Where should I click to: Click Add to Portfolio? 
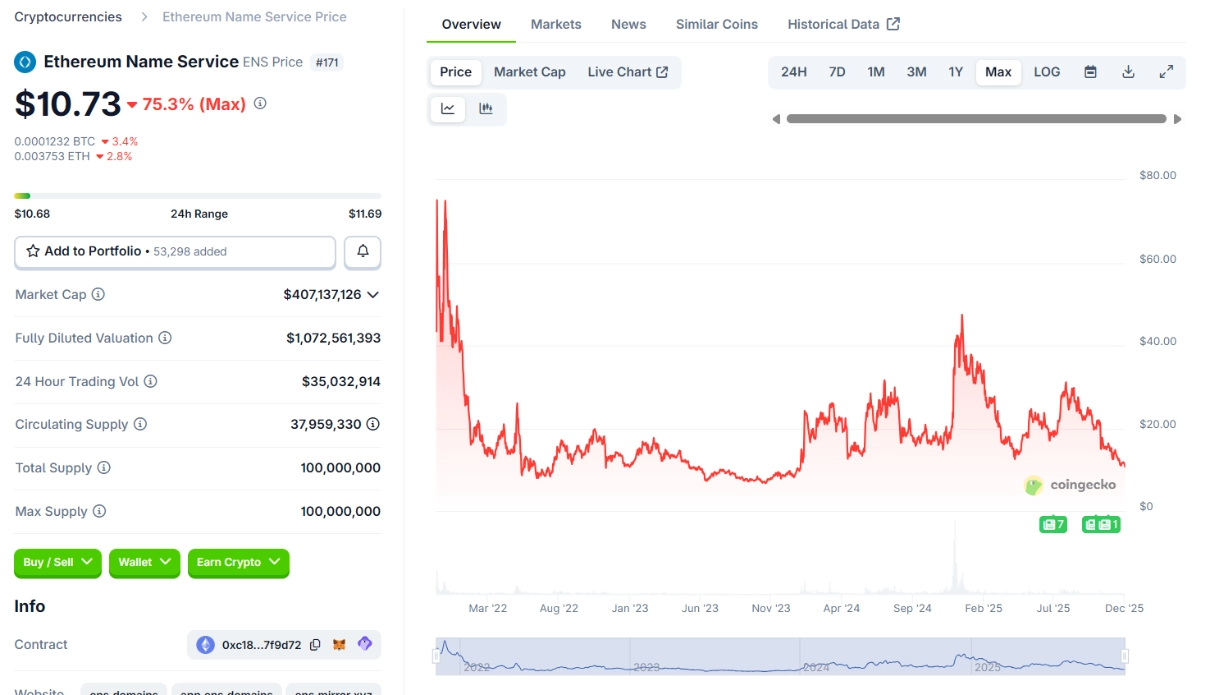tap(95, 251)
